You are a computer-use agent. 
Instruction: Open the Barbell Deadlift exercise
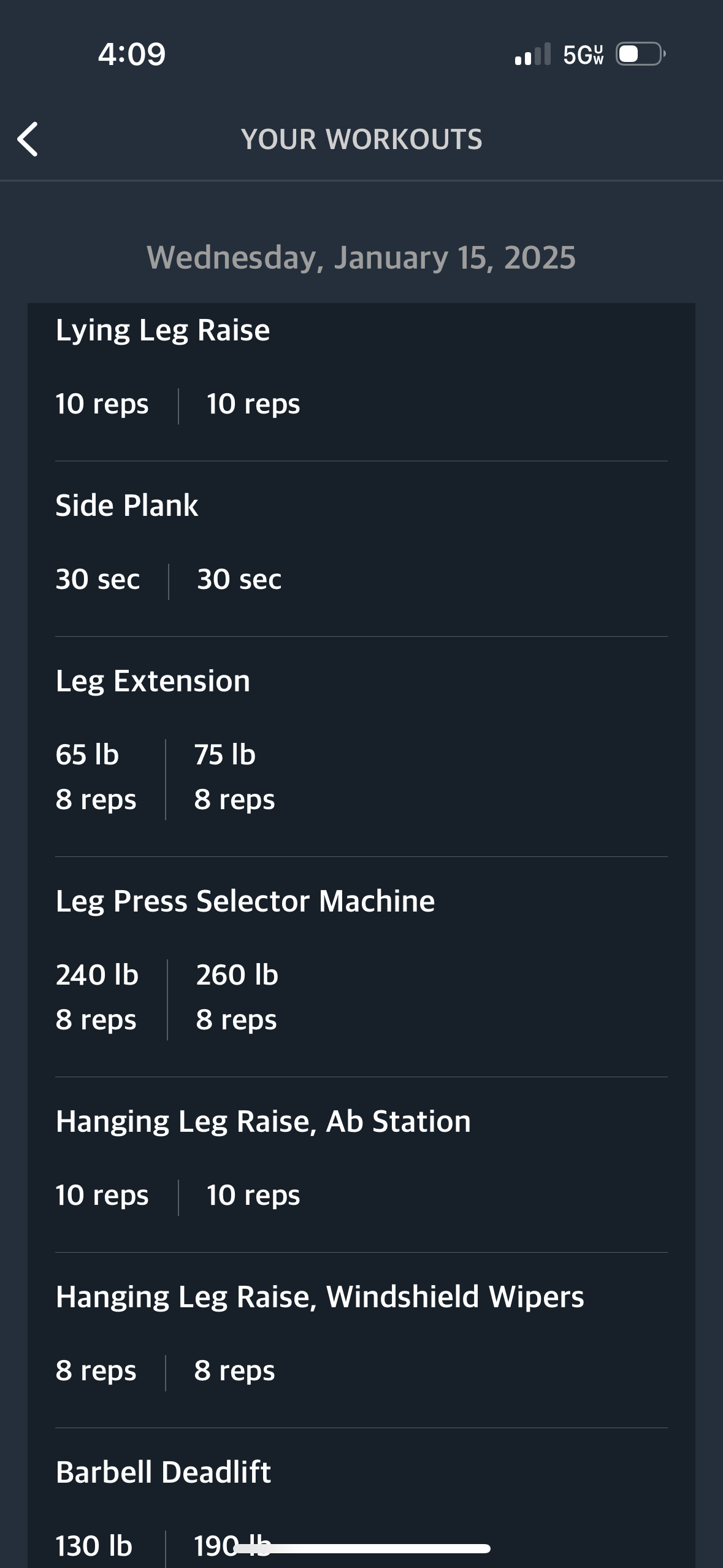click(163, 1472)
